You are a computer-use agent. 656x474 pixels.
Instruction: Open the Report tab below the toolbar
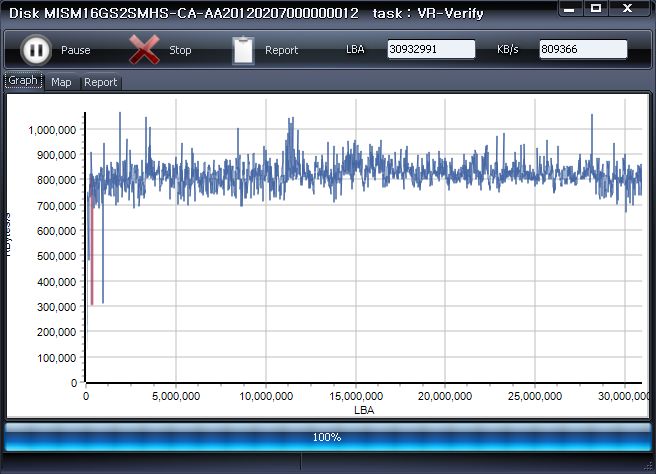(x=100, y=82)
